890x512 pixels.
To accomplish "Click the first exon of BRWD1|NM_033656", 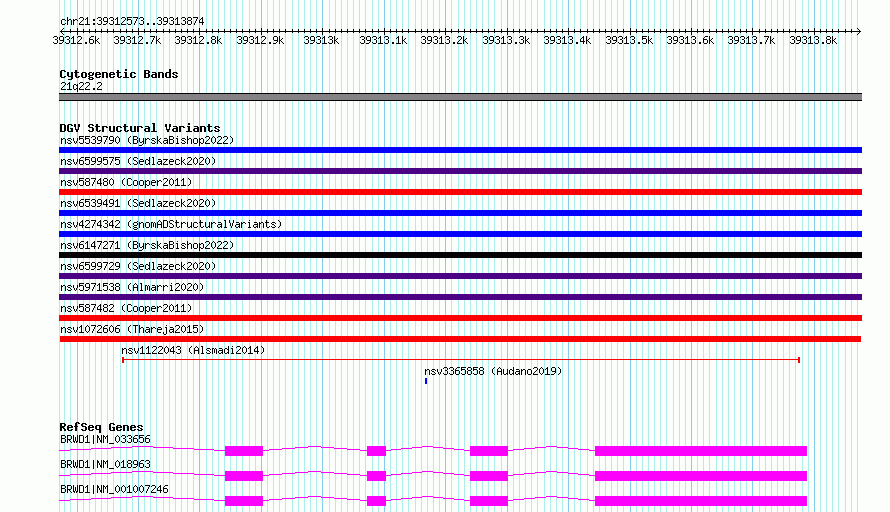I will tap(244, 451).
